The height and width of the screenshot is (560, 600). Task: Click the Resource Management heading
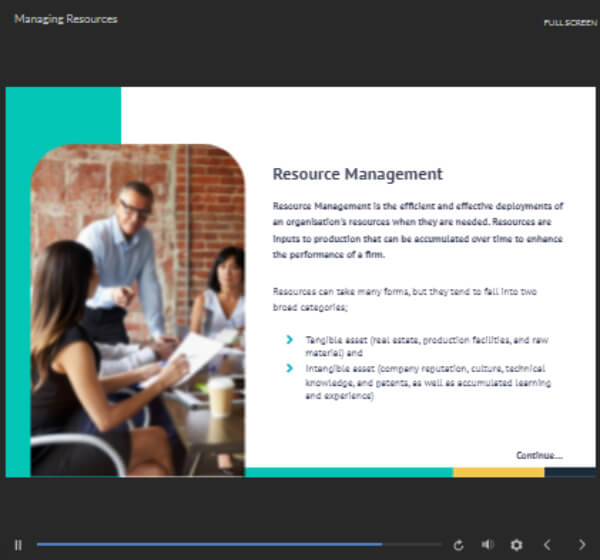click(357, 174)
